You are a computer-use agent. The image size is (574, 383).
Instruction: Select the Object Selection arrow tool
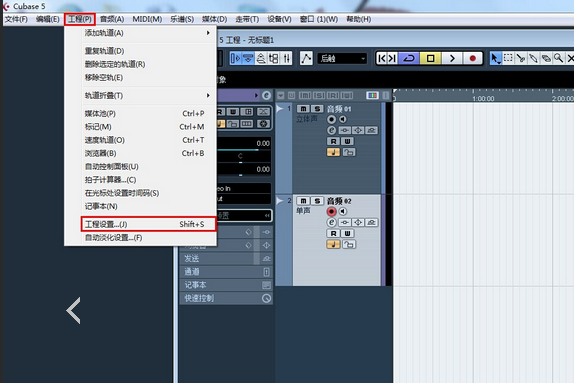[x=495, y=58]
